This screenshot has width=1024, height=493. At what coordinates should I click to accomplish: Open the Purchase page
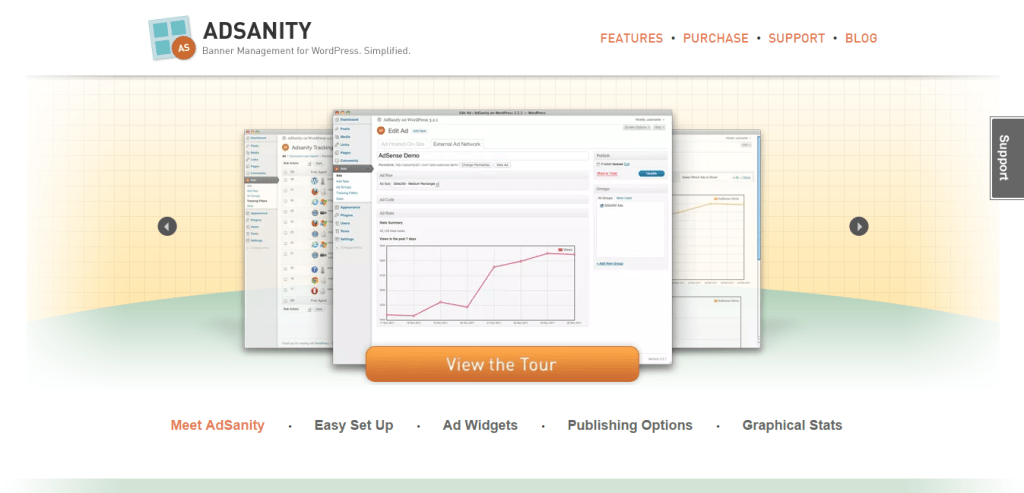(x=716, y=38)
